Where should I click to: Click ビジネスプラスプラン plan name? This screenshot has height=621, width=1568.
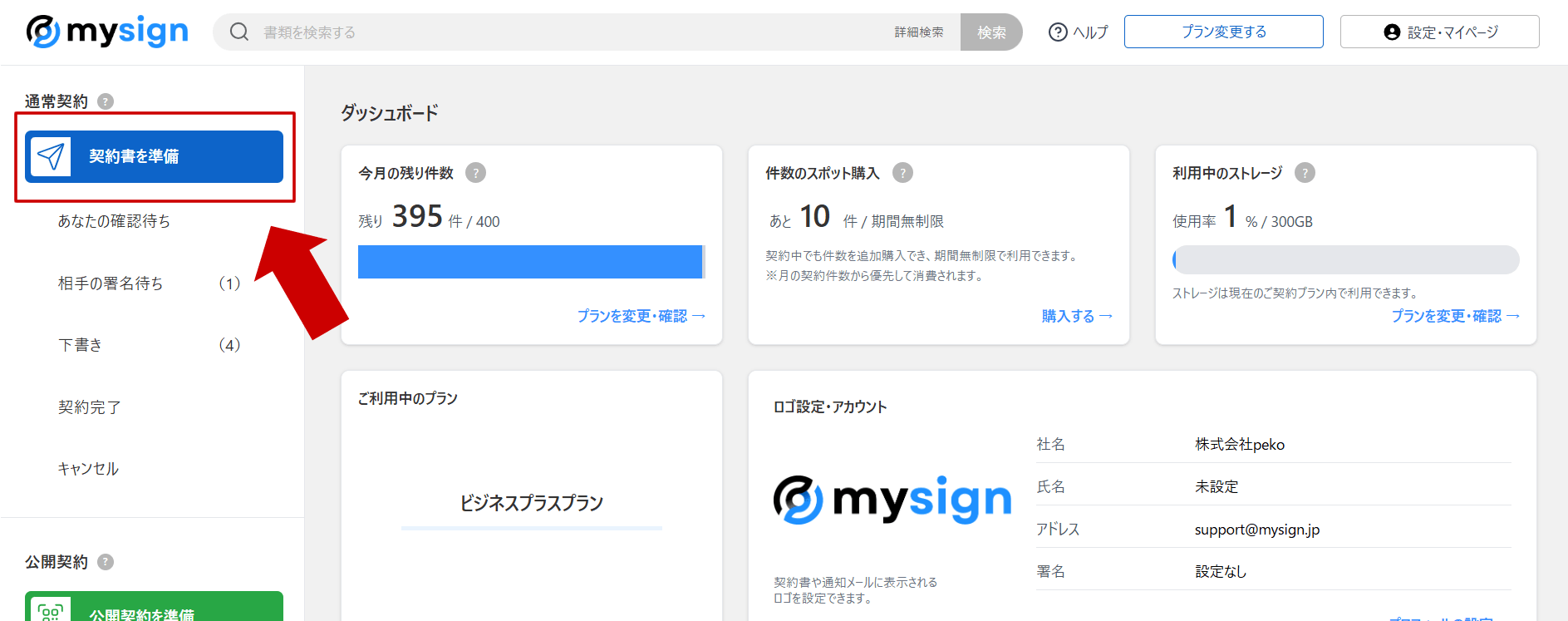(532, 503)
